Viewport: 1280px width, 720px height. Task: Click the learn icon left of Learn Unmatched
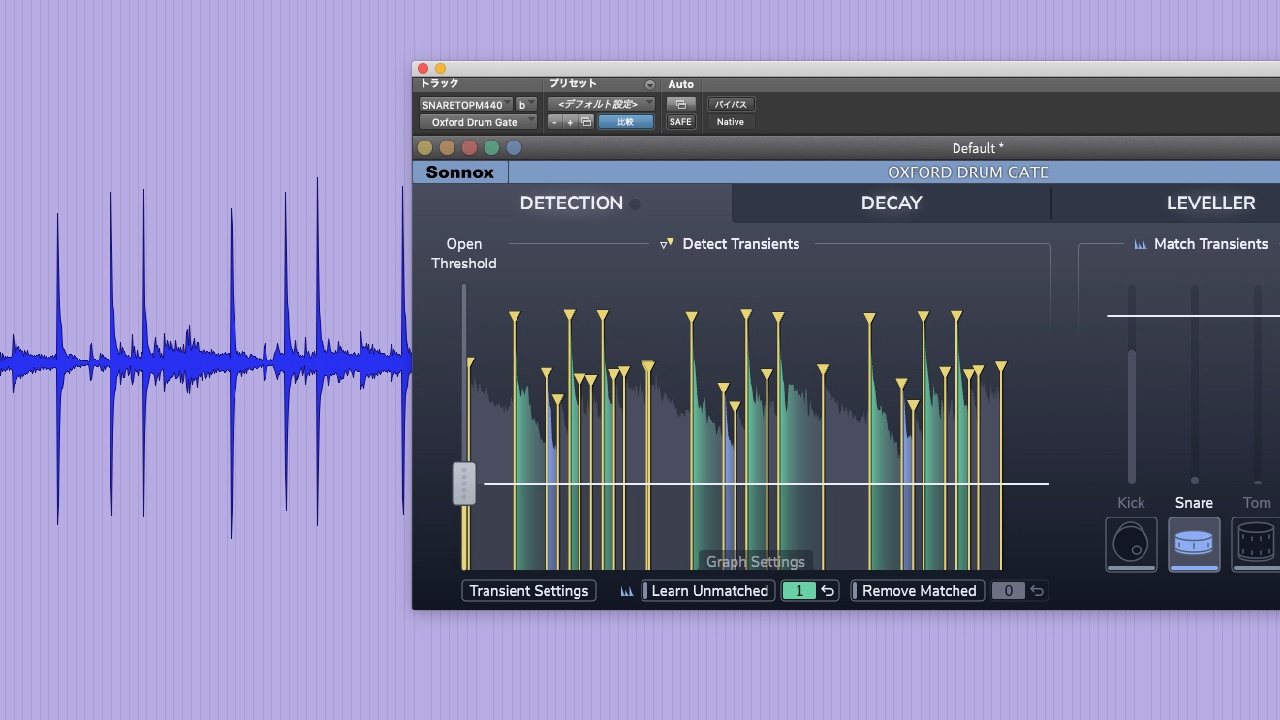(x=627, y=591)
